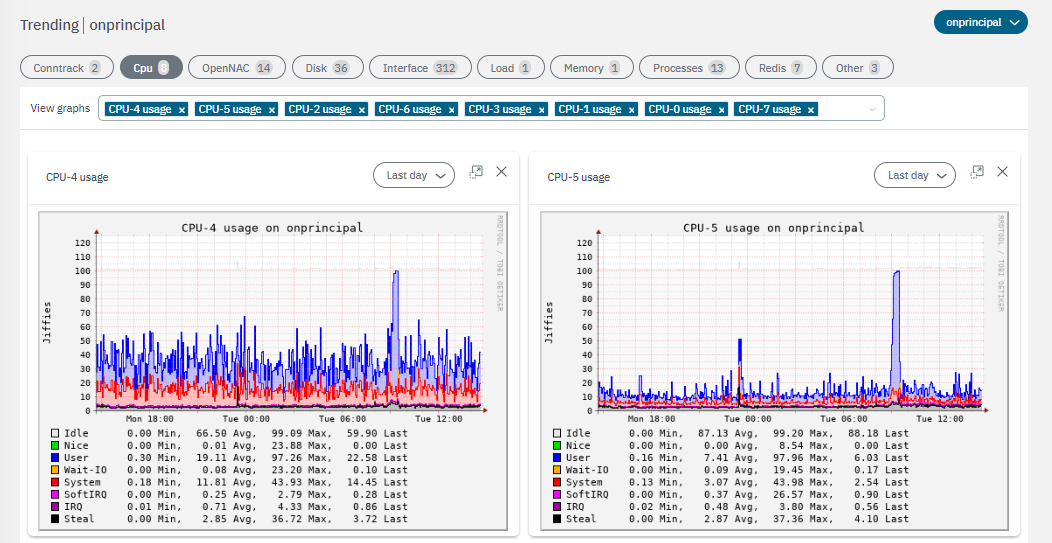1052x543 pixels.
Task: Remove the CPU-7 usage tag
Action: coord(811,110)
